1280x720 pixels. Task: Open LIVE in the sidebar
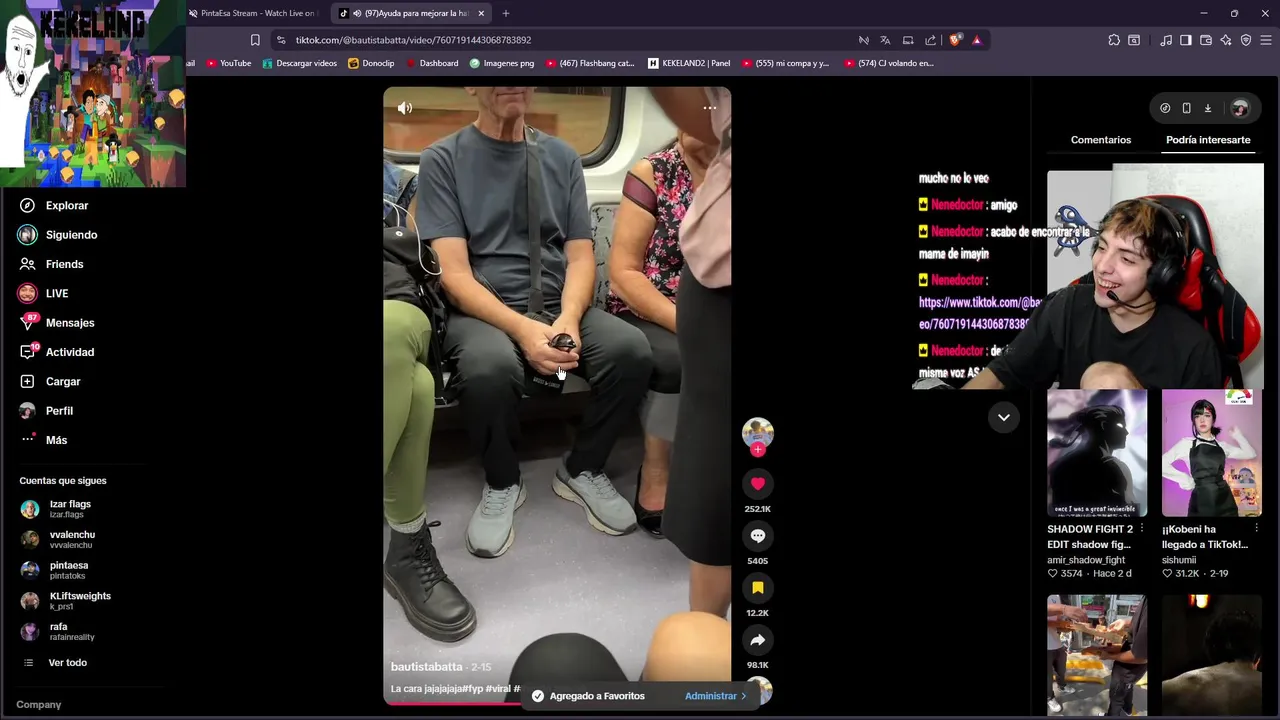click(57, 293)
